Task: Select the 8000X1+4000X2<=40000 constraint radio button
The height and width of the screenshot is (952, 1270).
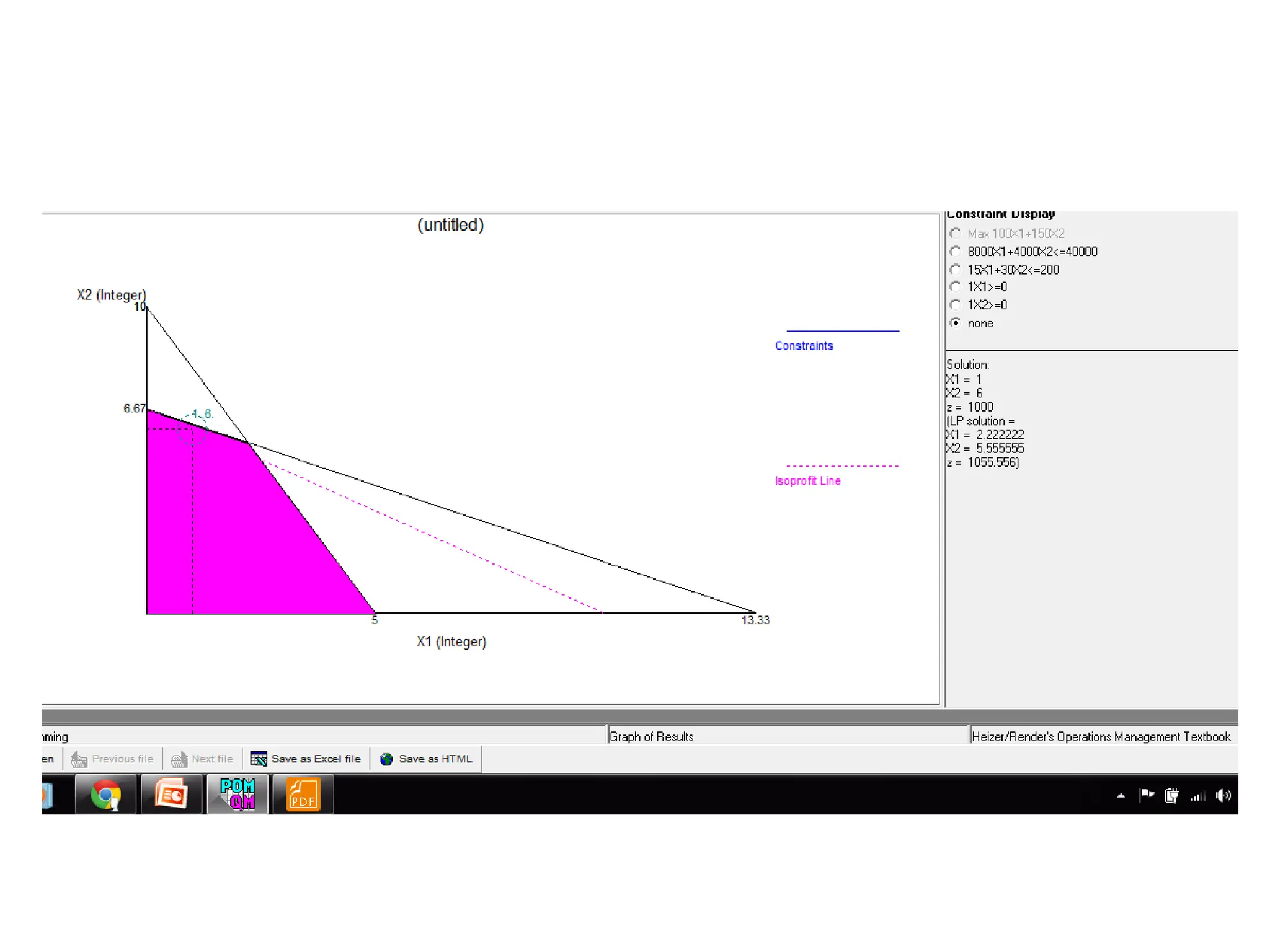Action: coord(956,252)
